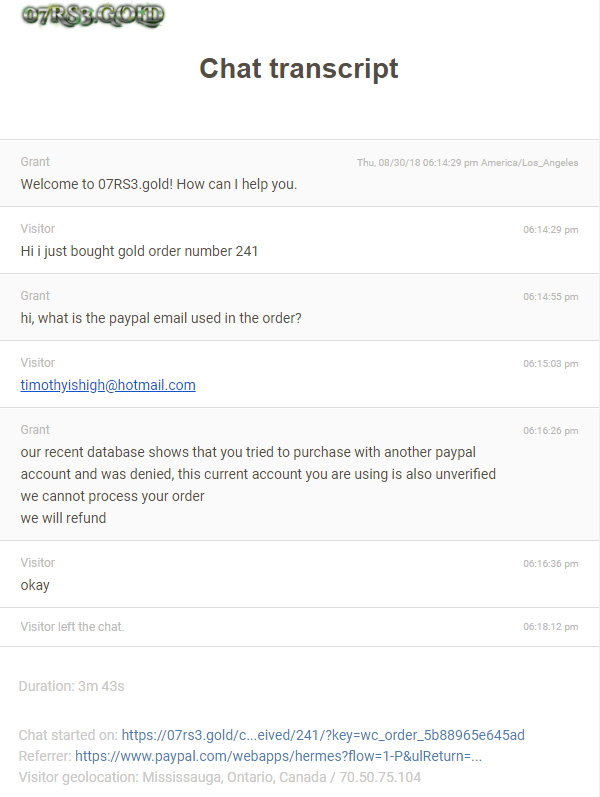Click the visitor geolocation Mississauga line
The height and width of the screenshot is (797, 600).
[x=220, y=777]
